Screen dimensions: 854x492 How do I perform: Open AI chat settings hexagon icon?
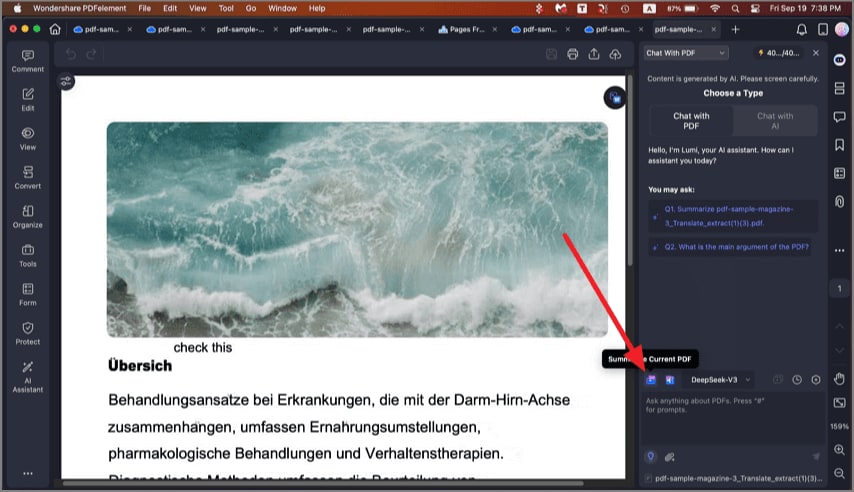point(816,380)
